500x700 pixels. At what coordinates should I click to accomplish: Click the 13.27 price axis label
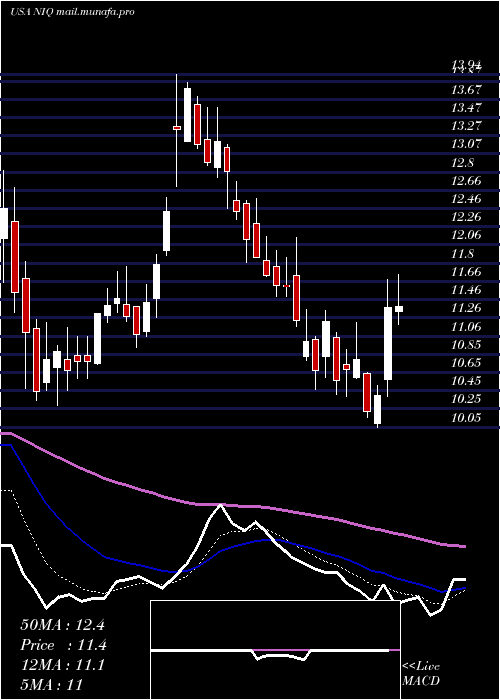(x=467, y=126)
